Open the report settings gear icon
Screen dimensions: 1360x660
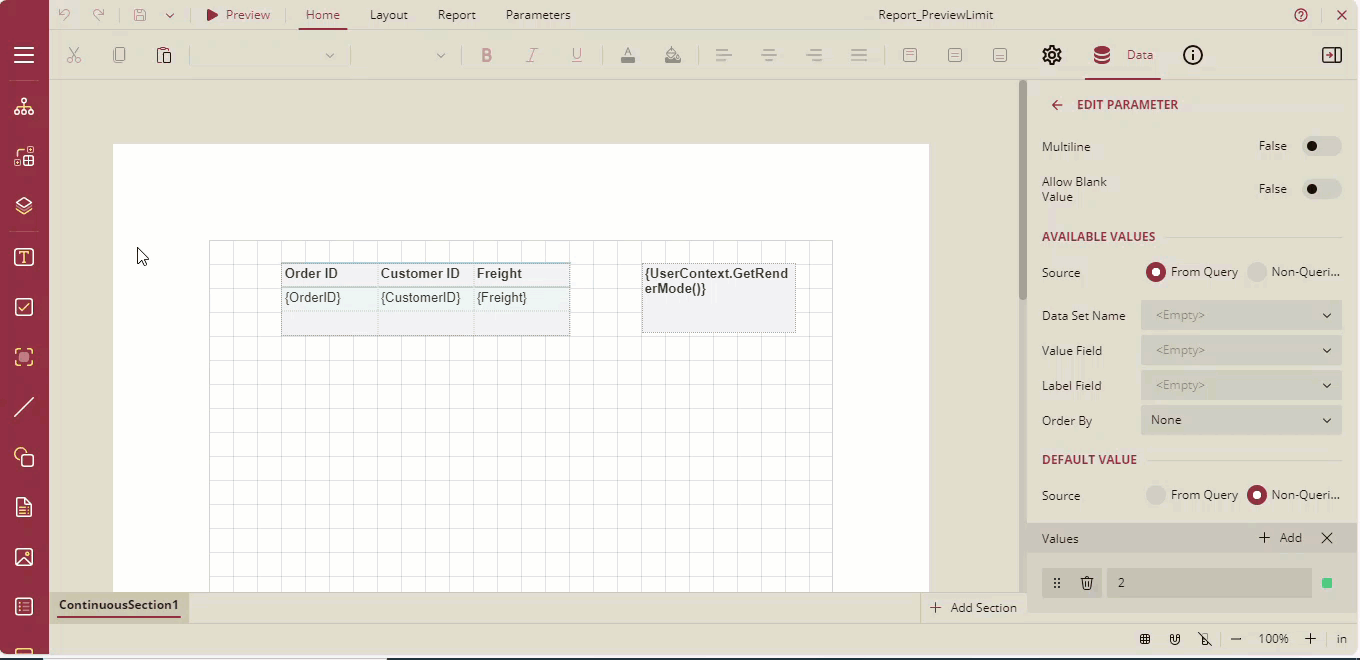(x=1051, y=55)
